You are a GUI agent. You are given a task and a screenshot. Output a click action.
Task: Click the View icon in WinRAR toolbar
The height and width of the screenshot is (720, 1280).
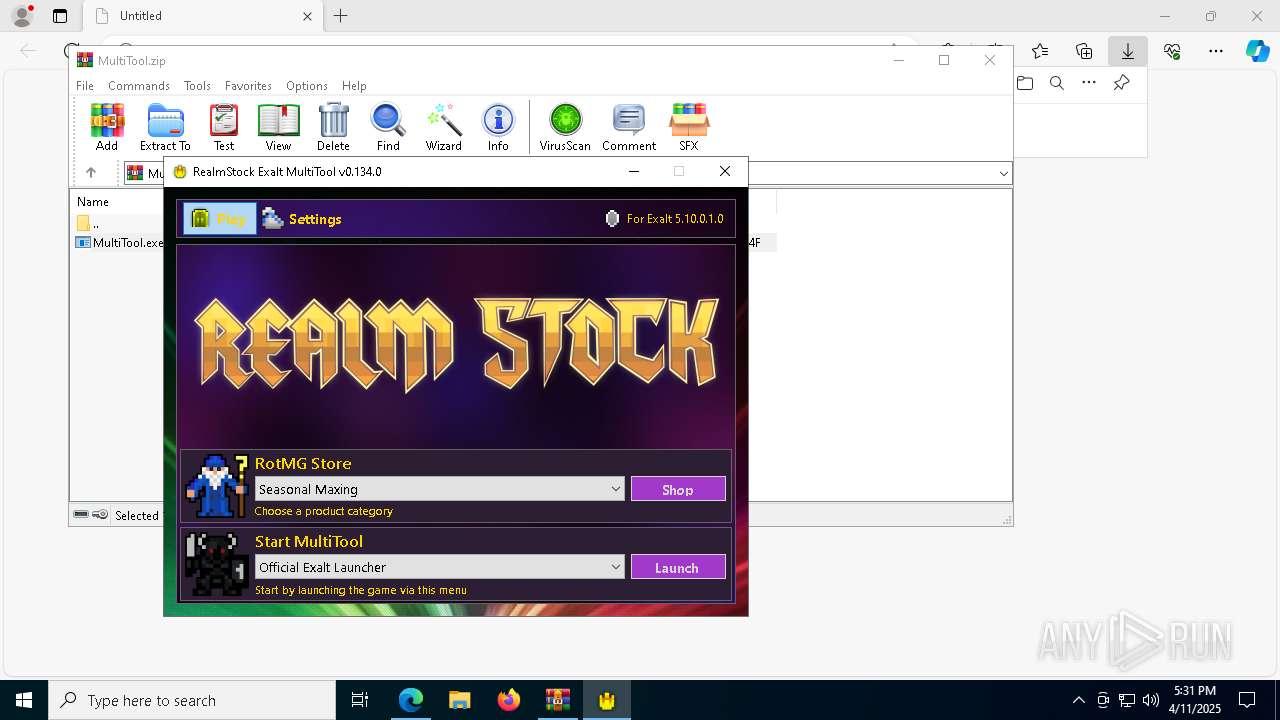pyautogui.click(x=278, y=127)
